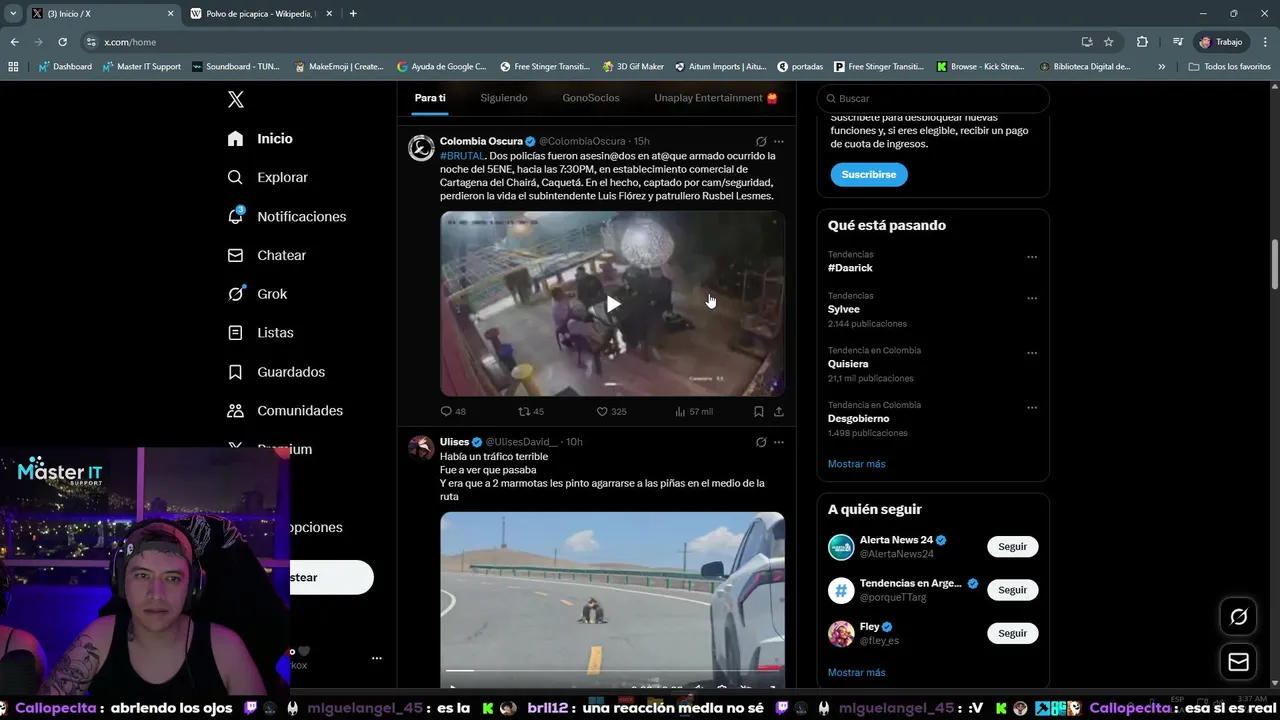Open options for Quisiera trend
The image size is (1280, 720).
(x=1032, y=353)
